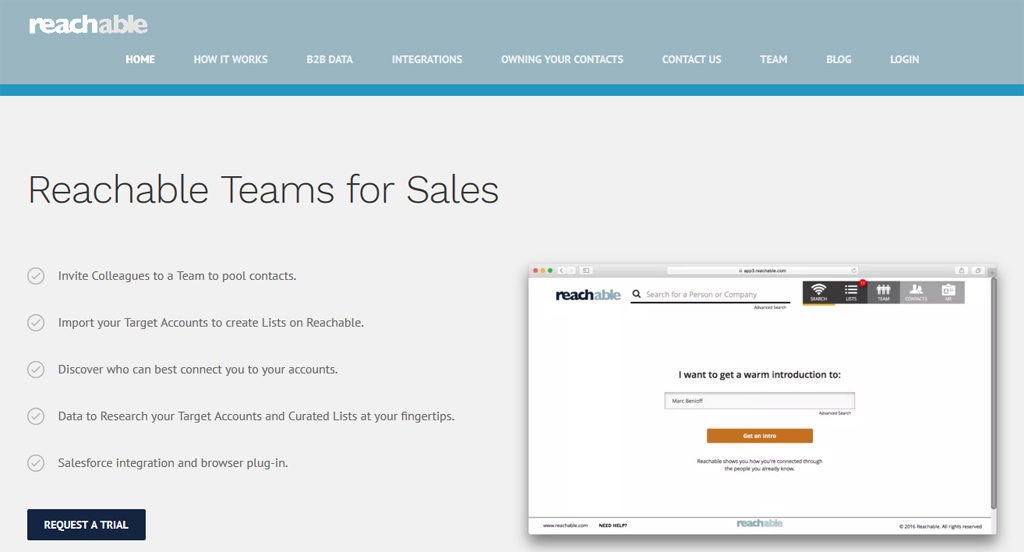Click the check icon beside Import your Target Accounts
This screenshot has width=1024, height=552.
tap(36, 323)
